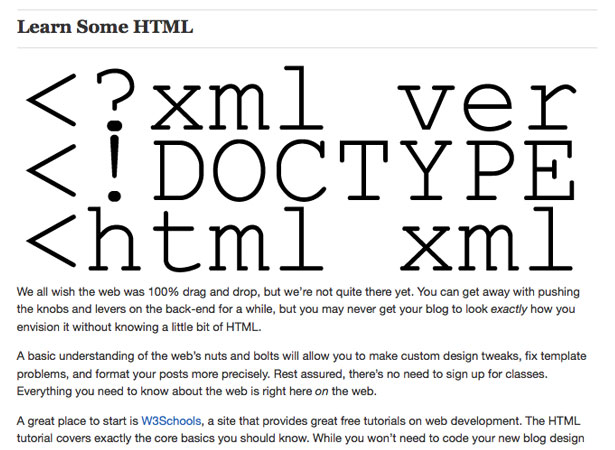Click the paragraph starting A basic understanding

[x=301, y=373]
